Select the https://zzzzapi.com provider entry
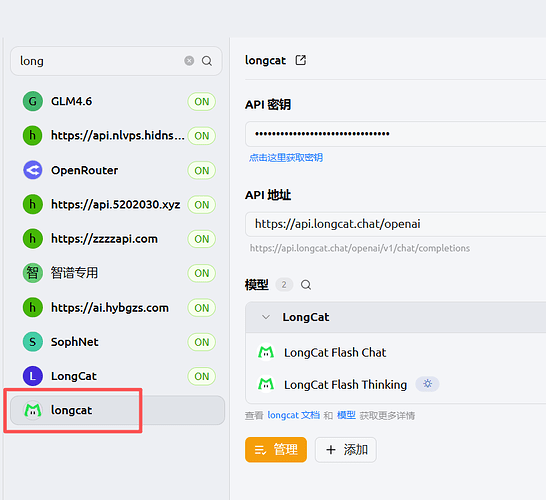Viewport: 546px width, 500px height. (118, 239)
